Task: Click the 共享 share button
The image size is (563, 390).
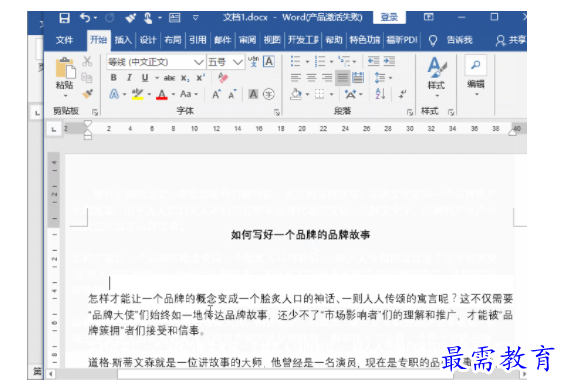Action: (510, 40)
